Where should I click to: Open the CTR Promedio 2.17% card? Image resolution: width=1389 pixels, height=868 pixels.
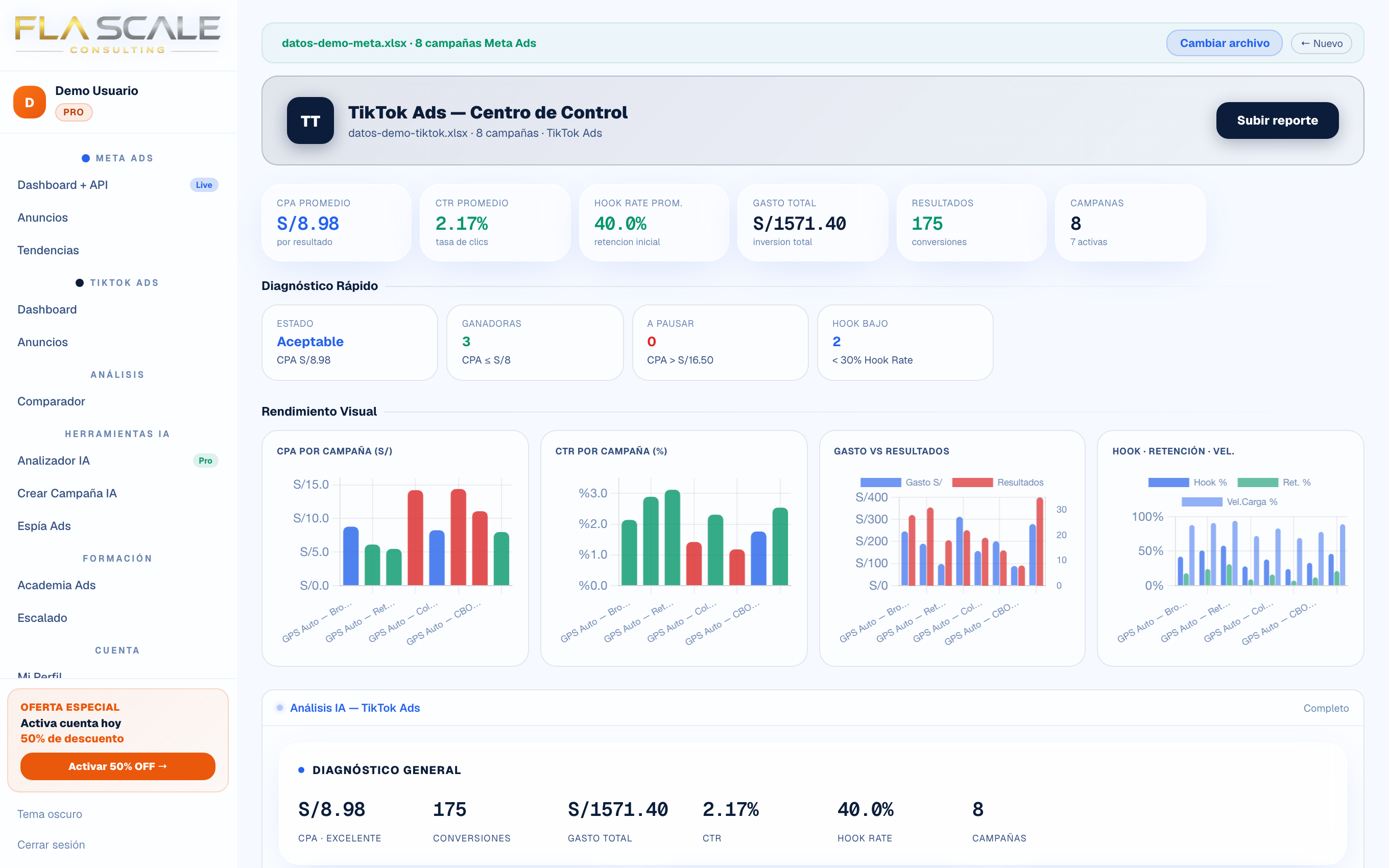tap(495, 223)
